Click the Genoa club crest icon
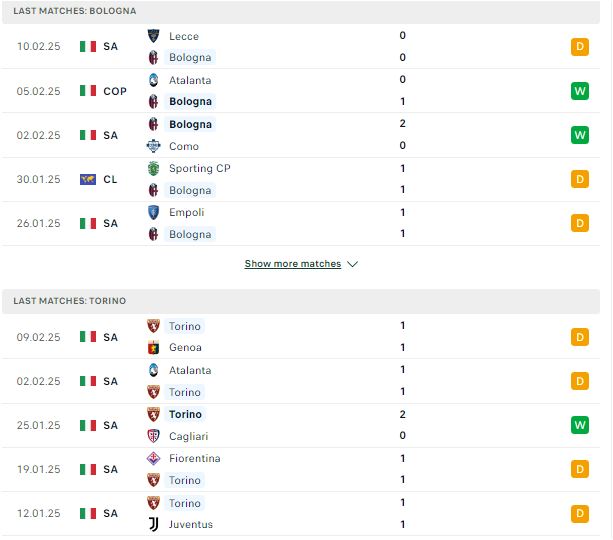The height and width of the screenshot is (540, 613). [x=153, y=347]
